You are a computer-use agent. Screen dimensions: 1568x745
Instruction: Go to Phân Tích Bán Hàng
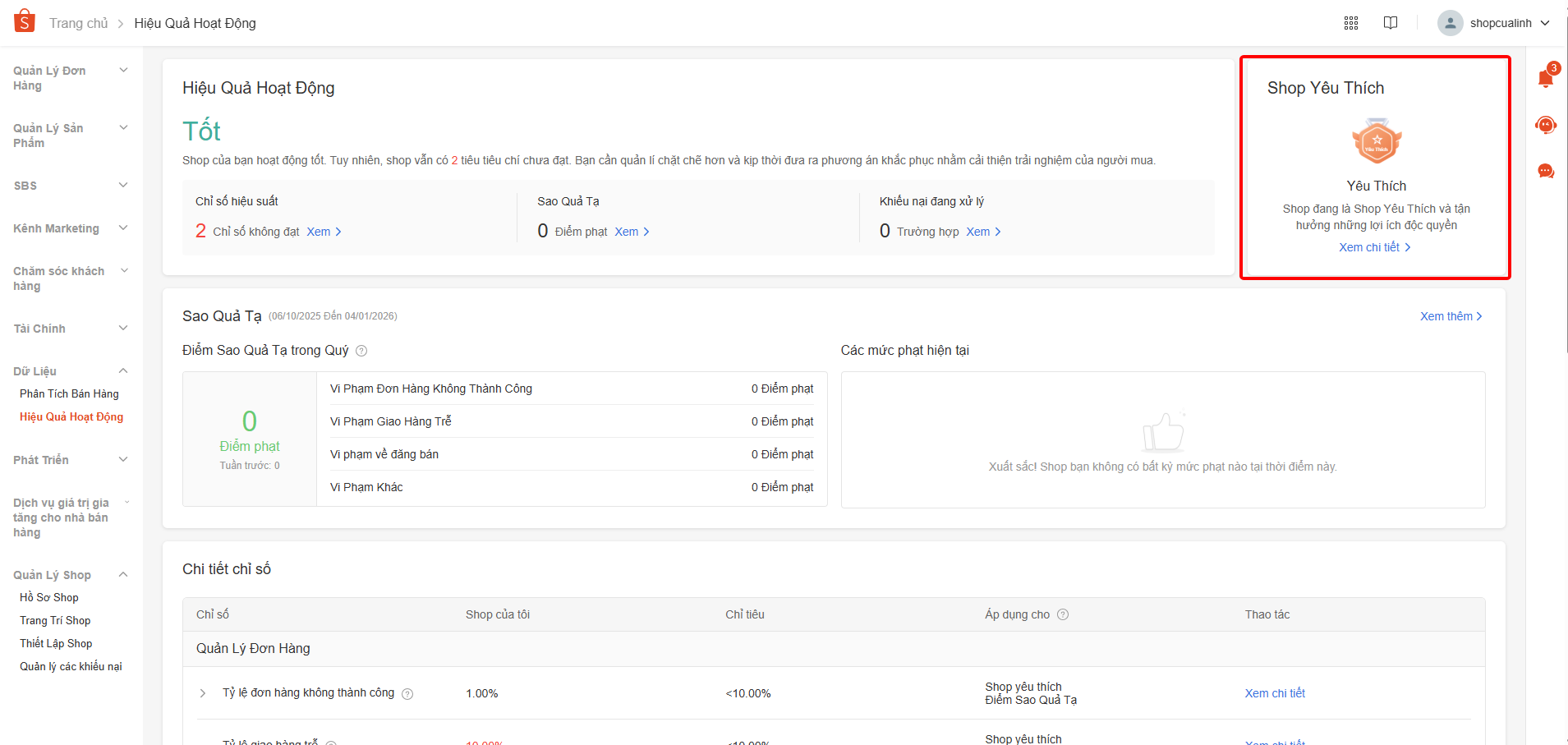[x=69, y=394]
